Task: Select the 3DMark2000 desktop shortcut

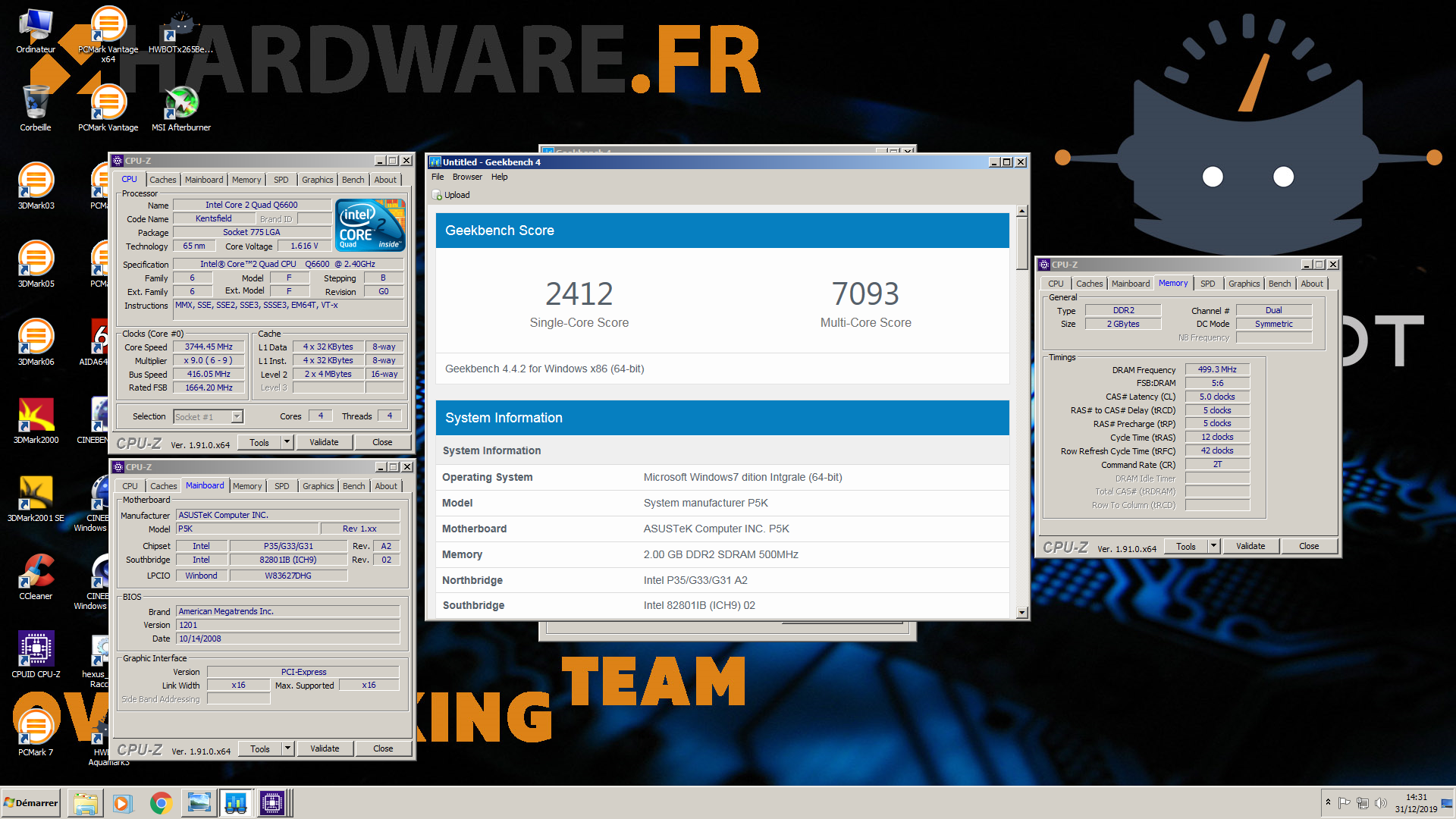Action: tap(36, 420)
